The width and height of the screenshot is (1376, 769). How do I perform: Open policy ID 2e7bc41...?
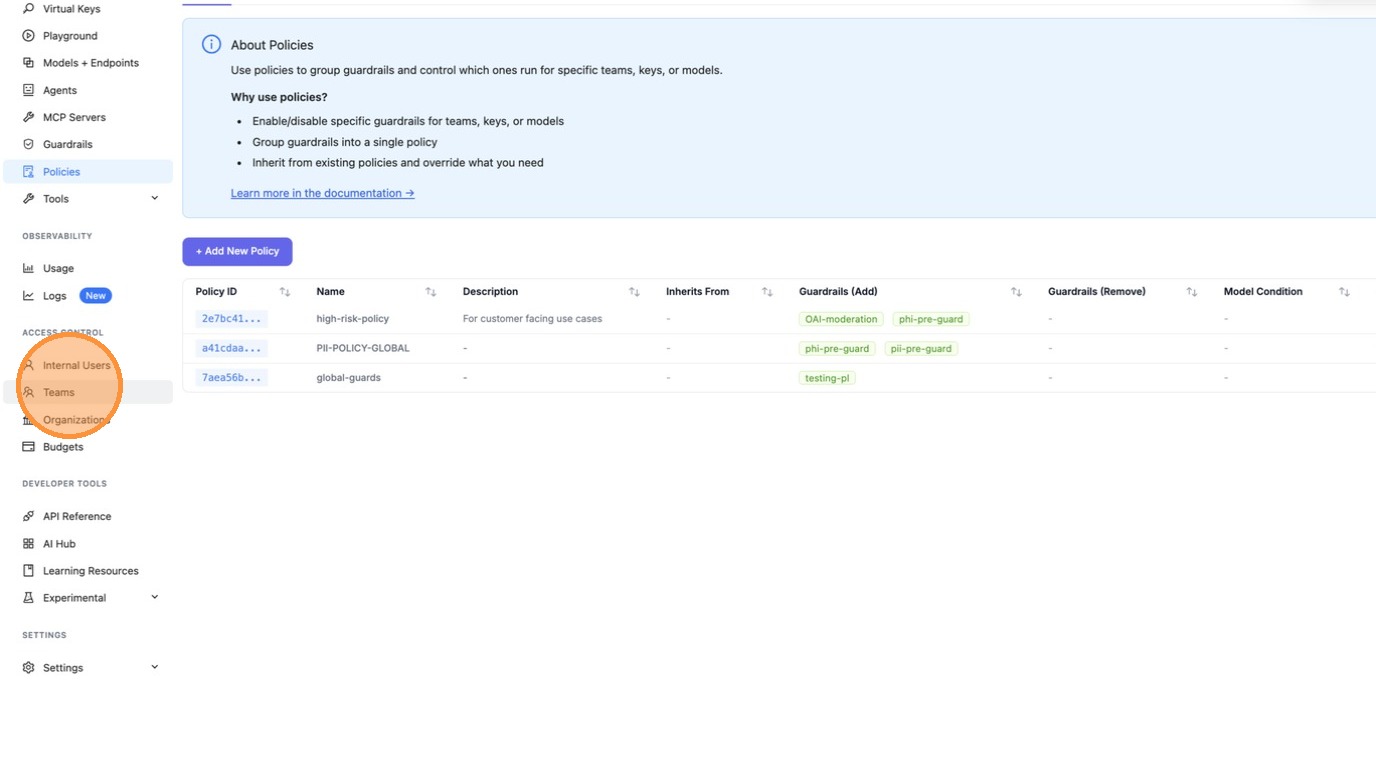click(x=231, y=319)
